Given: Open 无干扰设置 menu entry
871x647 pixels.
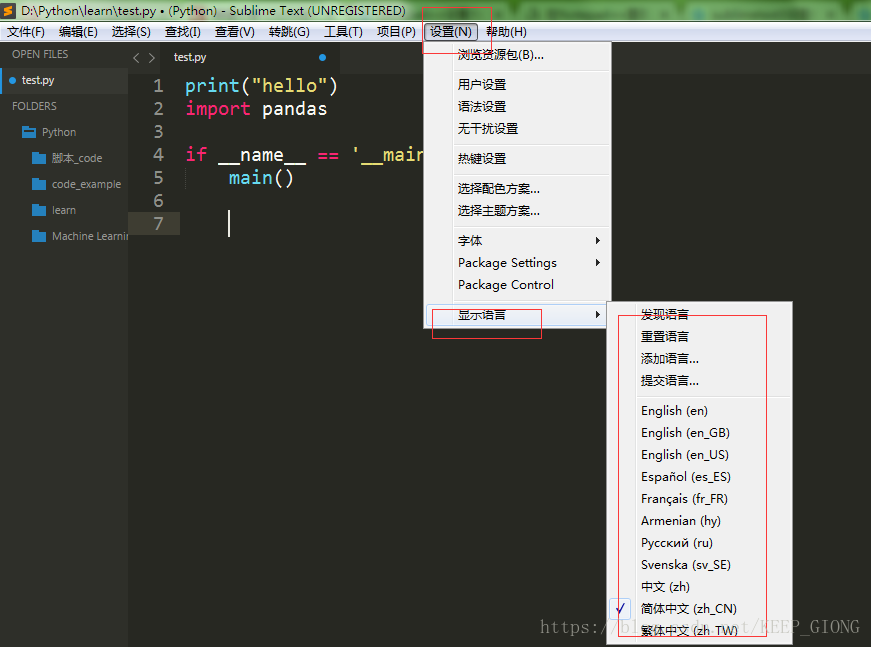Looking at the screenshot, I should coord(517,129).
